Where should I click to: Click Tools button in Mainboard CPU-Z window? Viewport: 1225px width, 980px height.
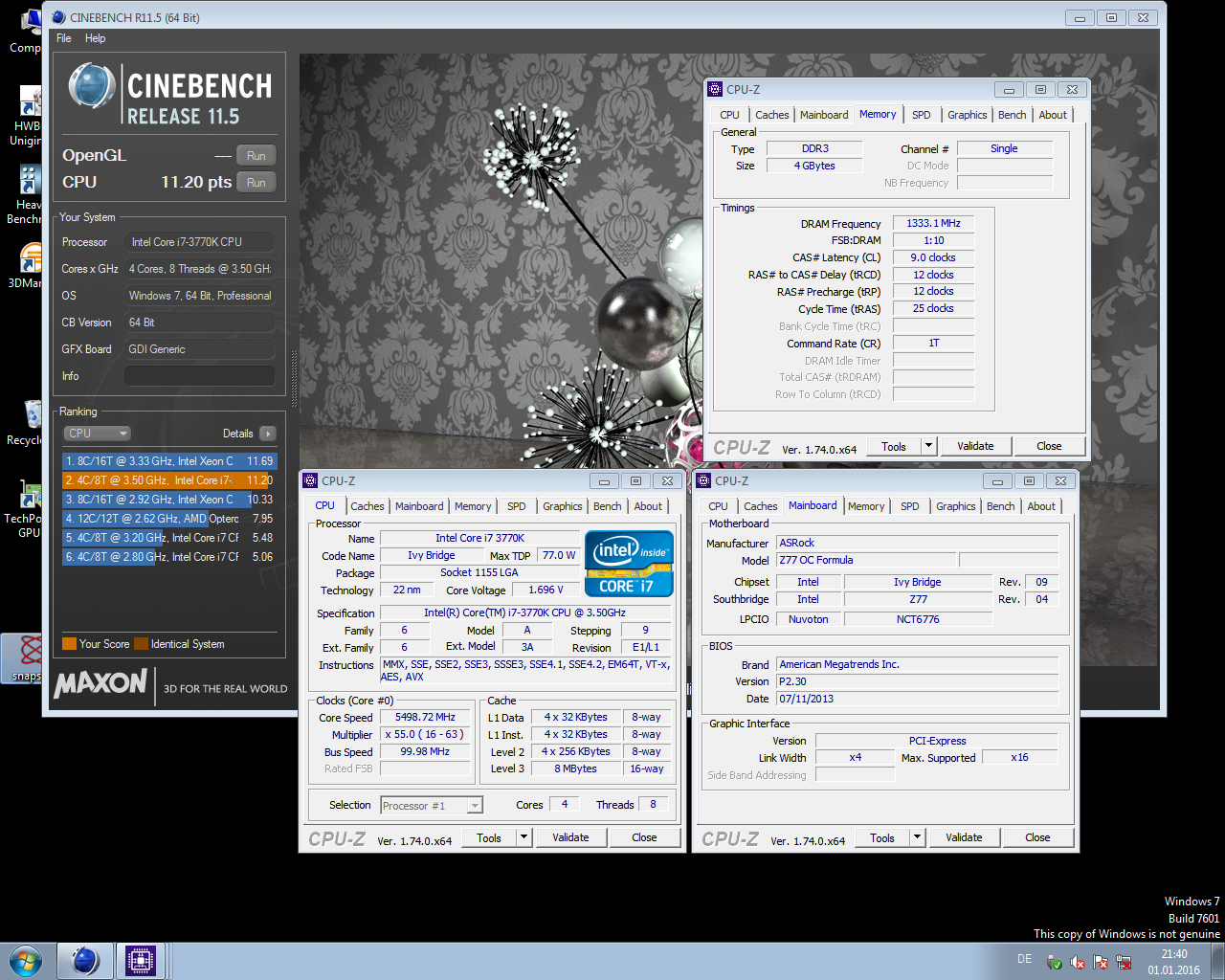tap(882, 837)
